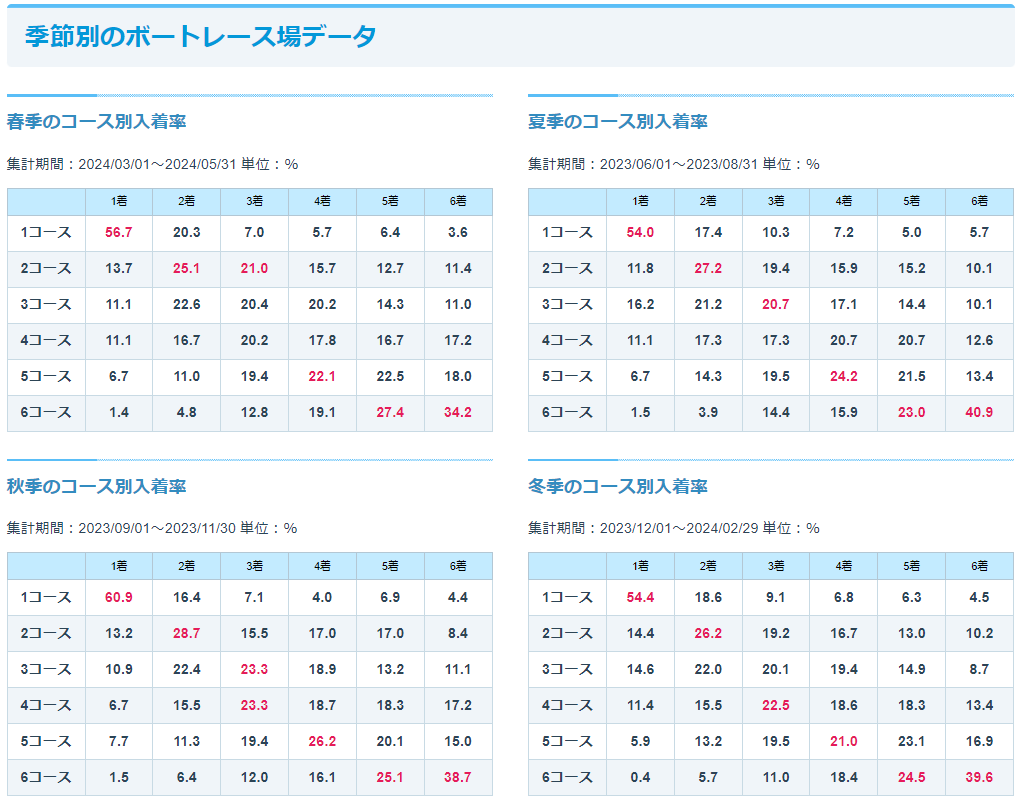Pick the 34.2 value in the spring table
Screen dimensions: 1022x803
point(458,412)
